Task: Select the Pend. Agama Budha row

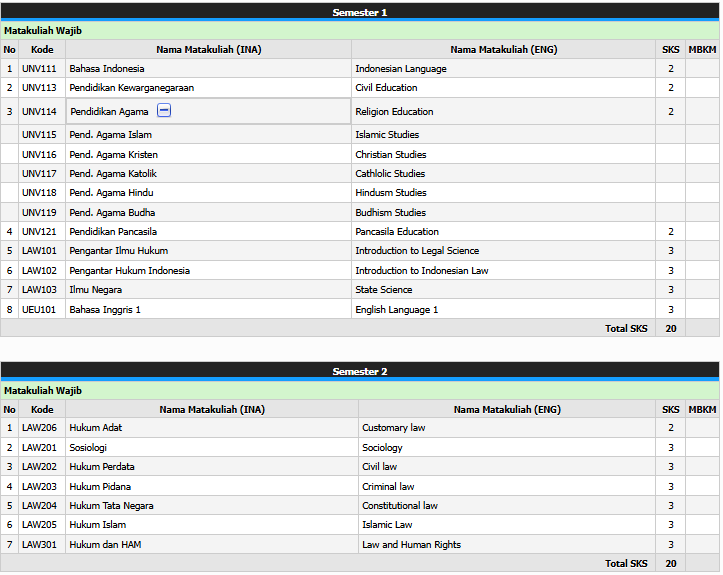Action: [x=112, y=213]
